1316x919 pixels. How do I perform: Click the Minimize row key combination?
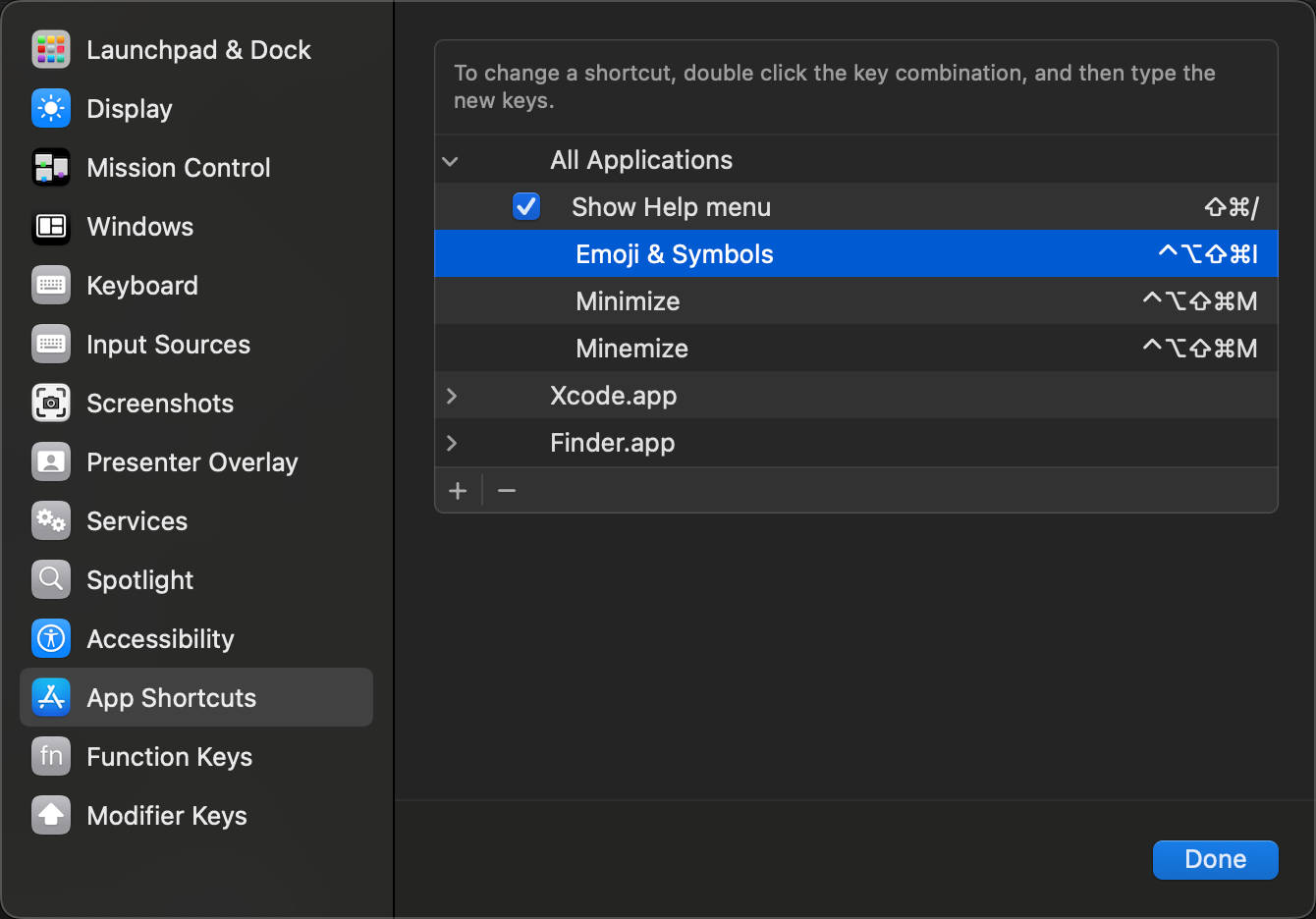(1200, 301)
